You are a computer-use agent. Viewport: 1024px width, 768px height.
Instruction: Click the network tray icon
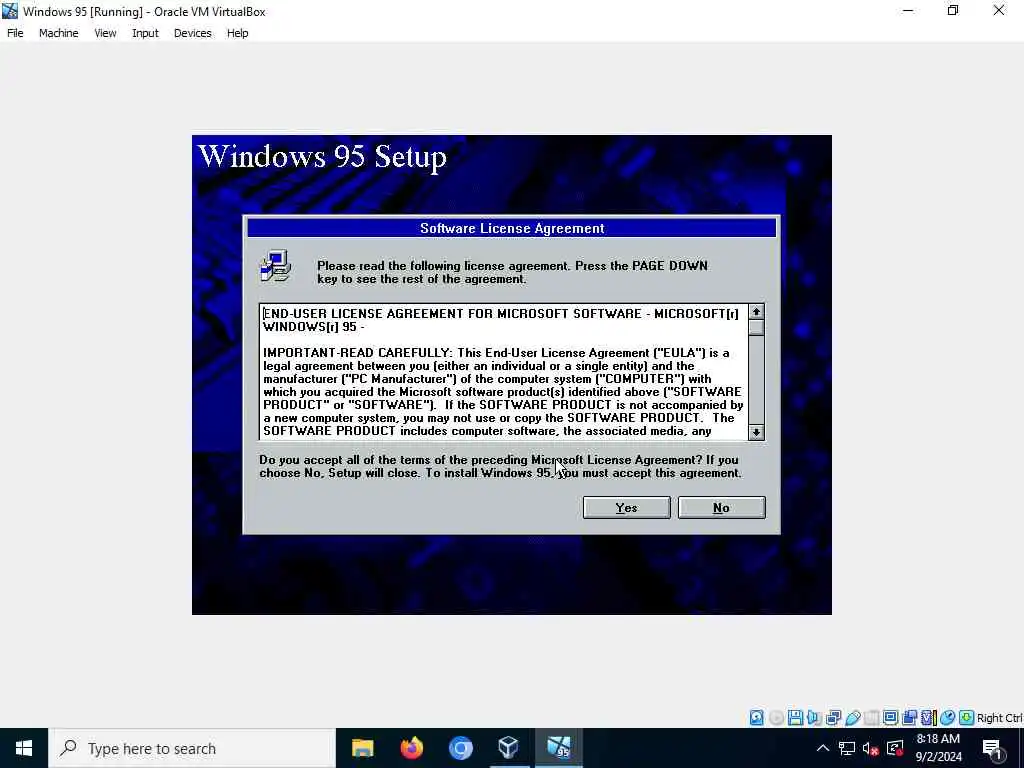(x=847, y=748)
